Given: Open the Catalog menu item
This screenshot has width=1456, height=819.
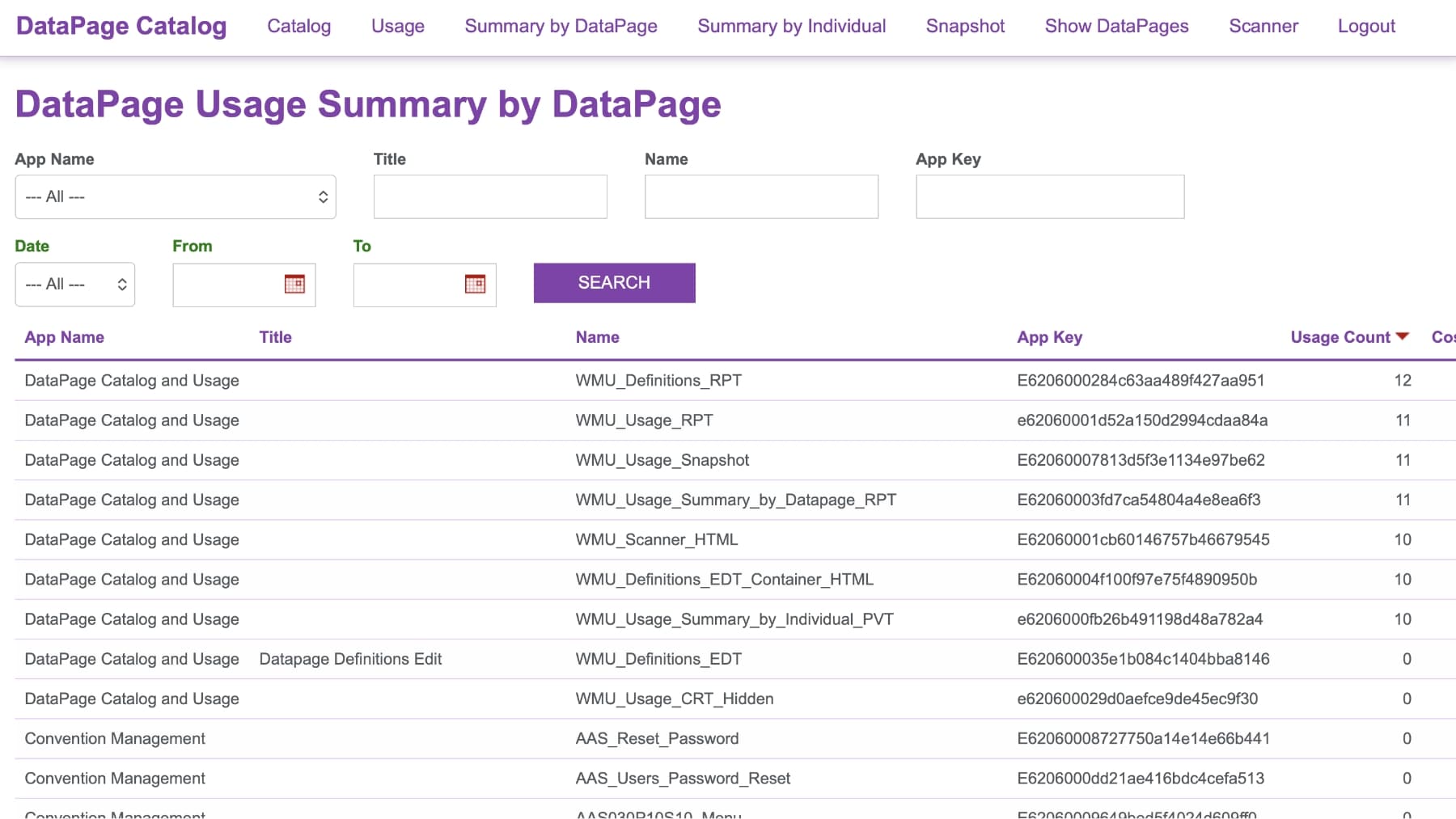Looking at the screenshot, I should pyautogui.click(x=299, y=26).
